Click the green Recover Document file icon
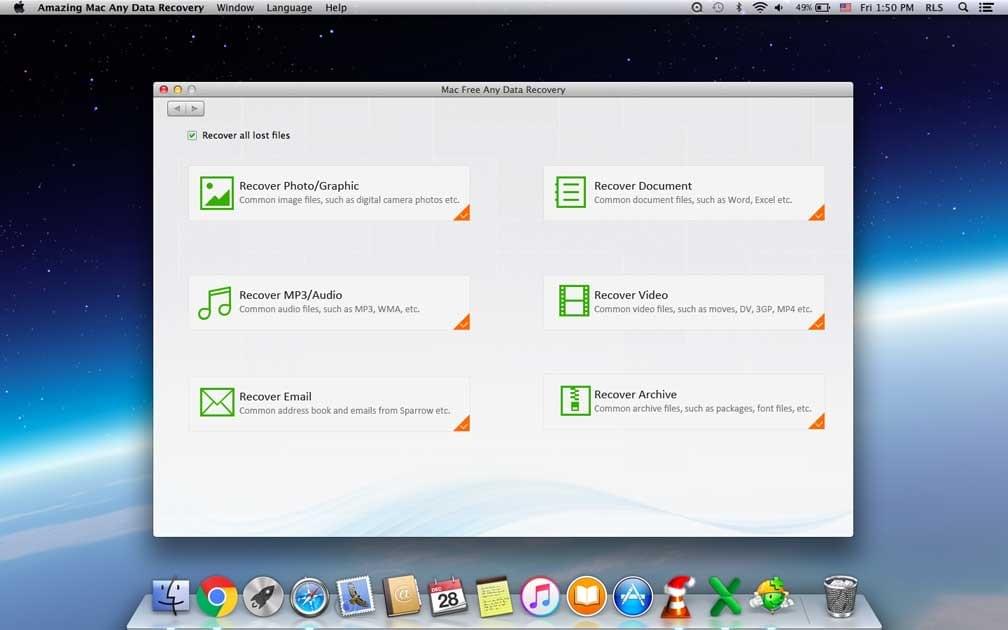1008x630 pixels. [x=569, y=191]
